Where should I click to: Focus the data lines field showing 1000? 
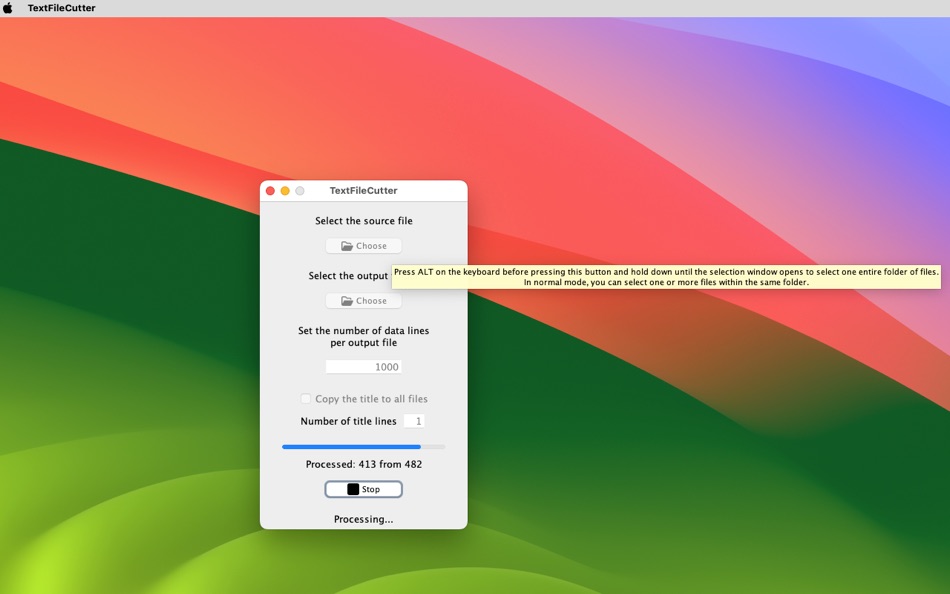point(364,367)
